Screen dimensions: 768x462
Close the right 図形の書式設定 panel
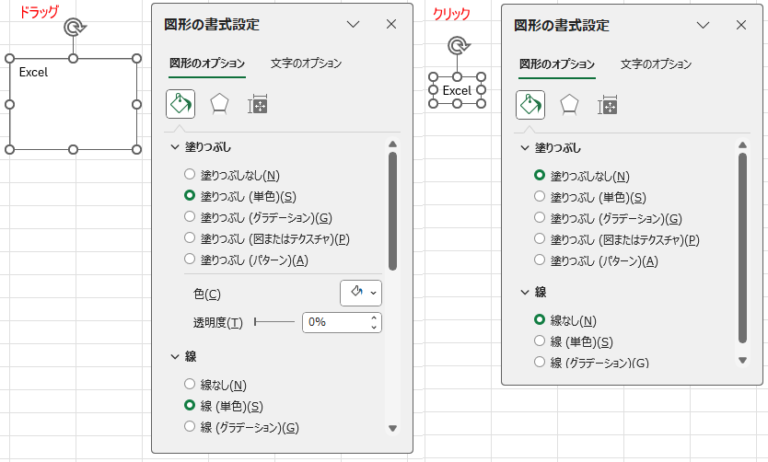point(741,25)
